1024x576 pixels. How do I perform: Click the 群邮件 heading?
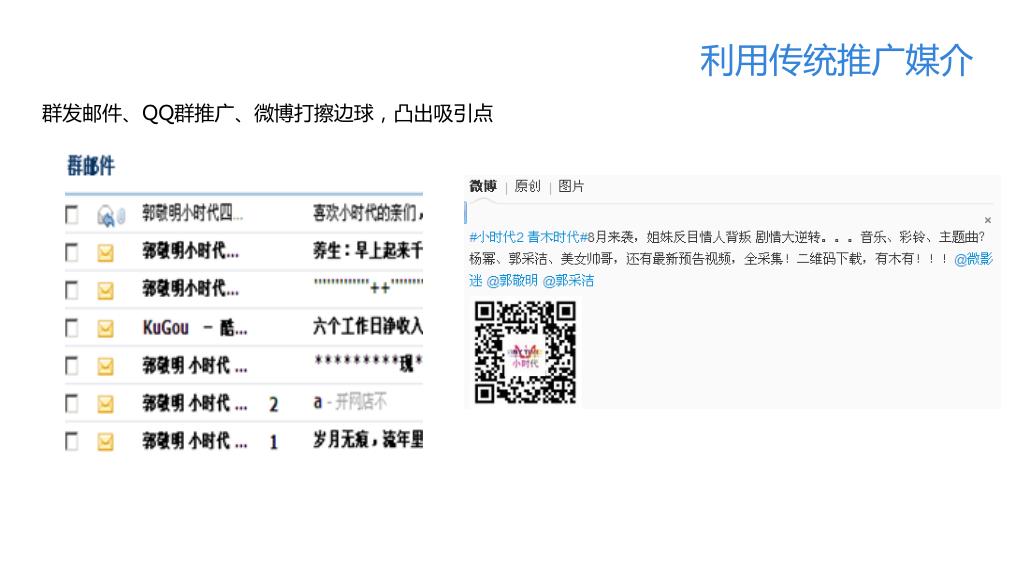coord(91,166)
